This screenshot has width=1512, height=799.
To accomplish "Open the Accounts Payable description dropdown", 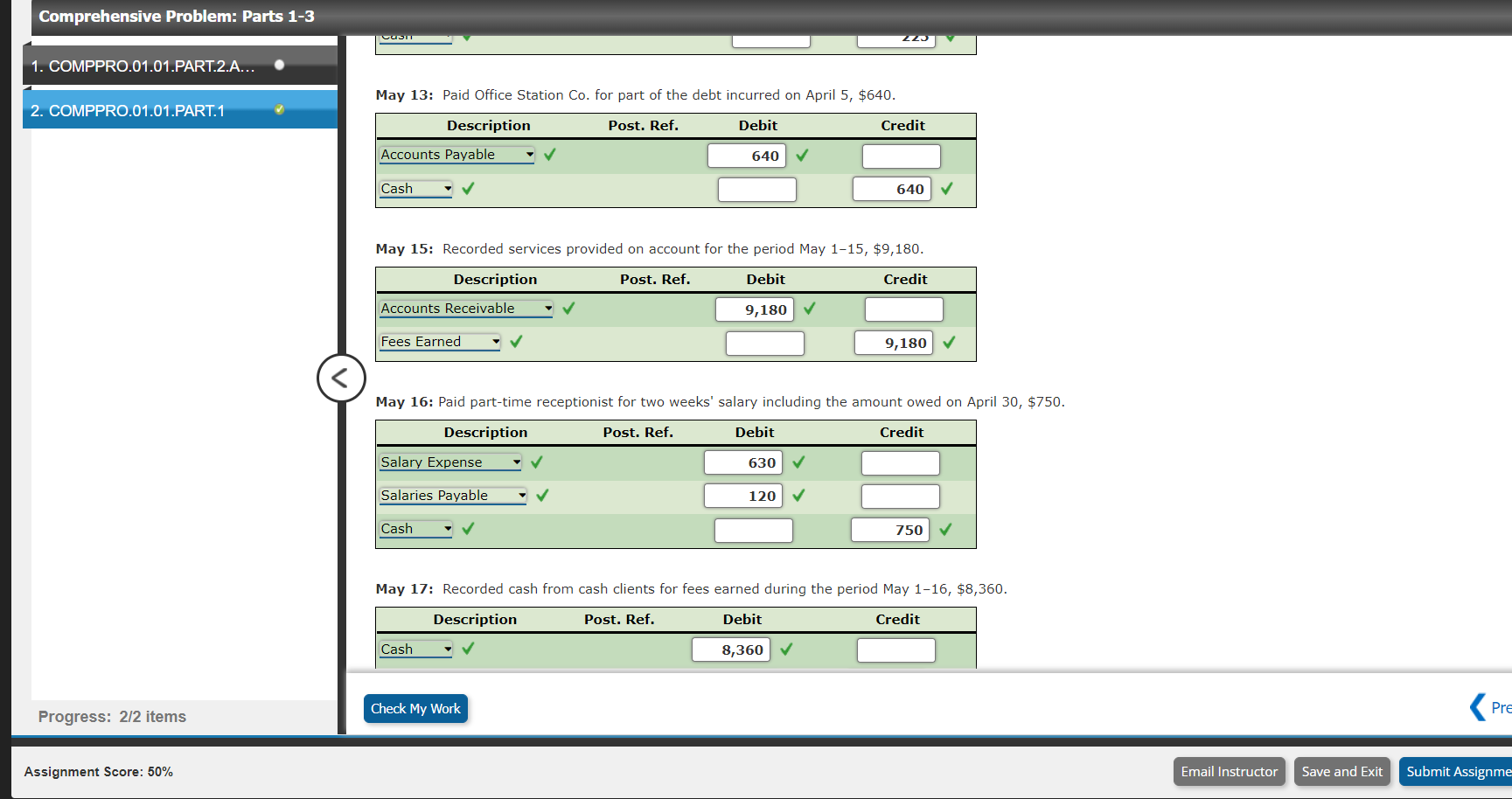I will point(456,155).
